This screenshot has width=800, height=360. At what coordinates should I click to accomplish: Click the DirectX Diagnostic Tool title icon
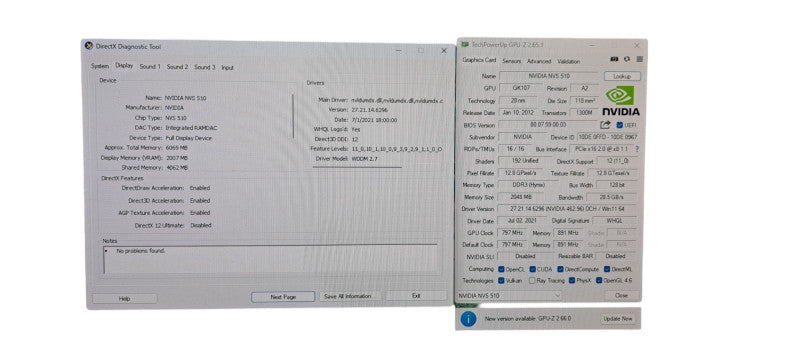tap(89, 46)
